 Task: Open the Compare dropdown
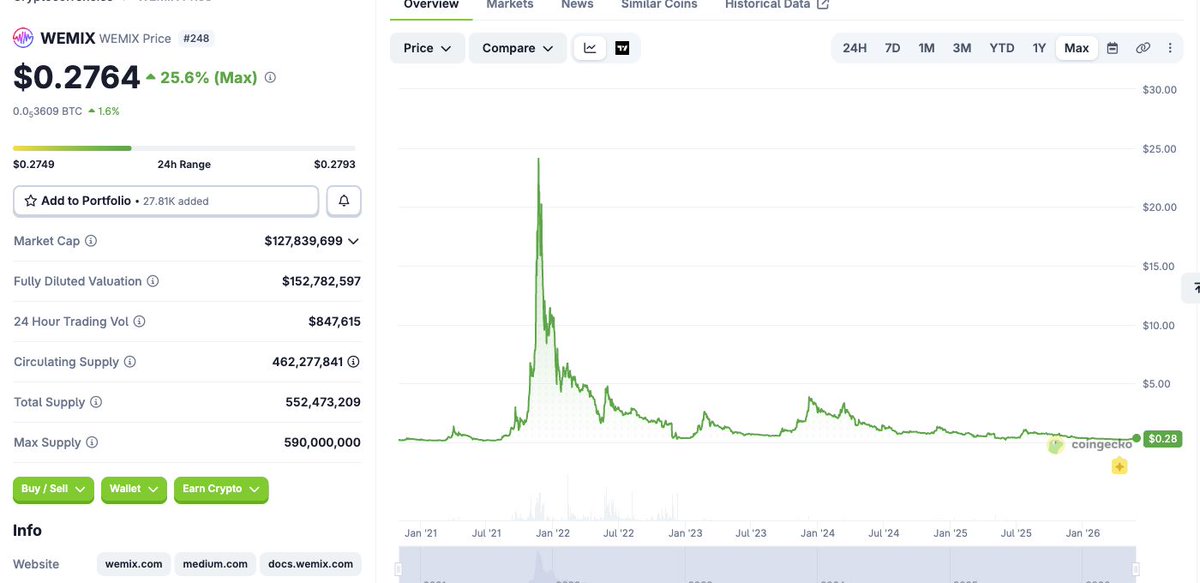(x=518, y=48)
